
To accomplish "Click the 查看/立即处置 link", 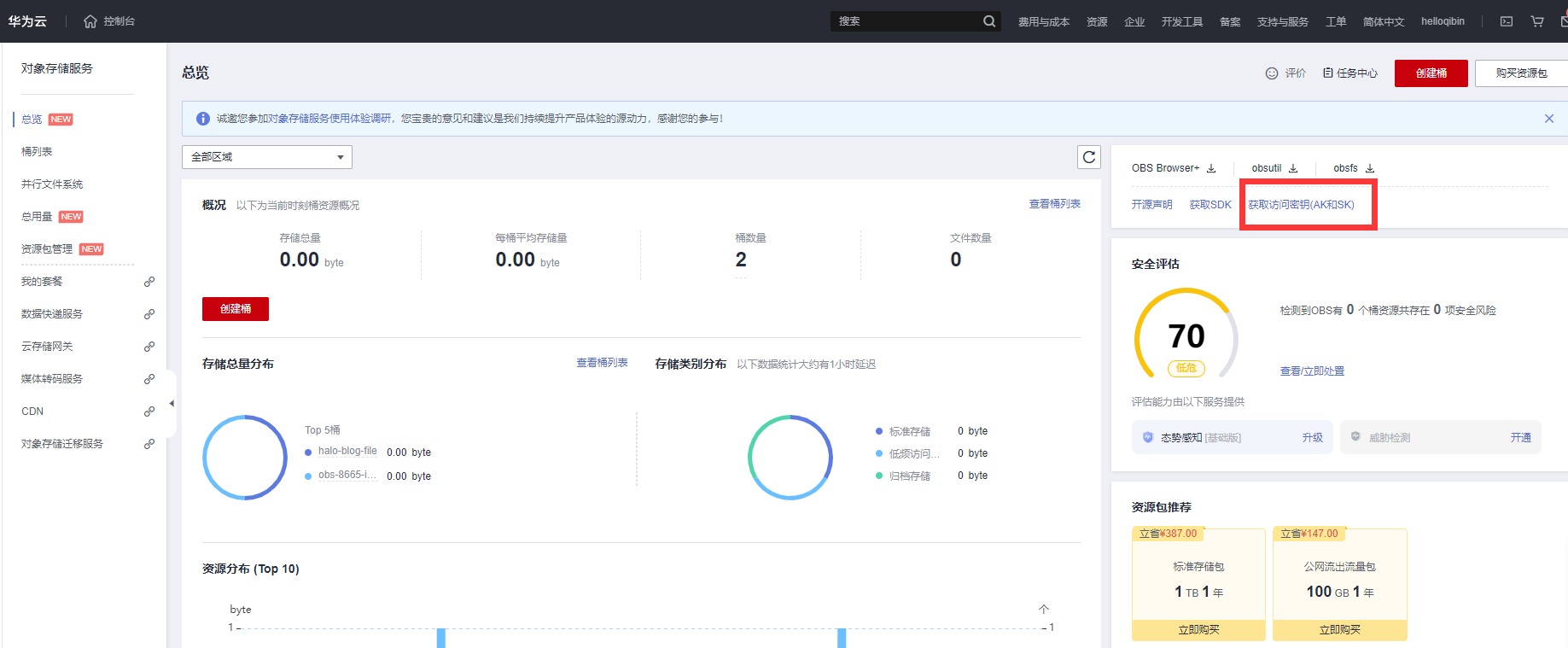I will (x=1312, y=371).
